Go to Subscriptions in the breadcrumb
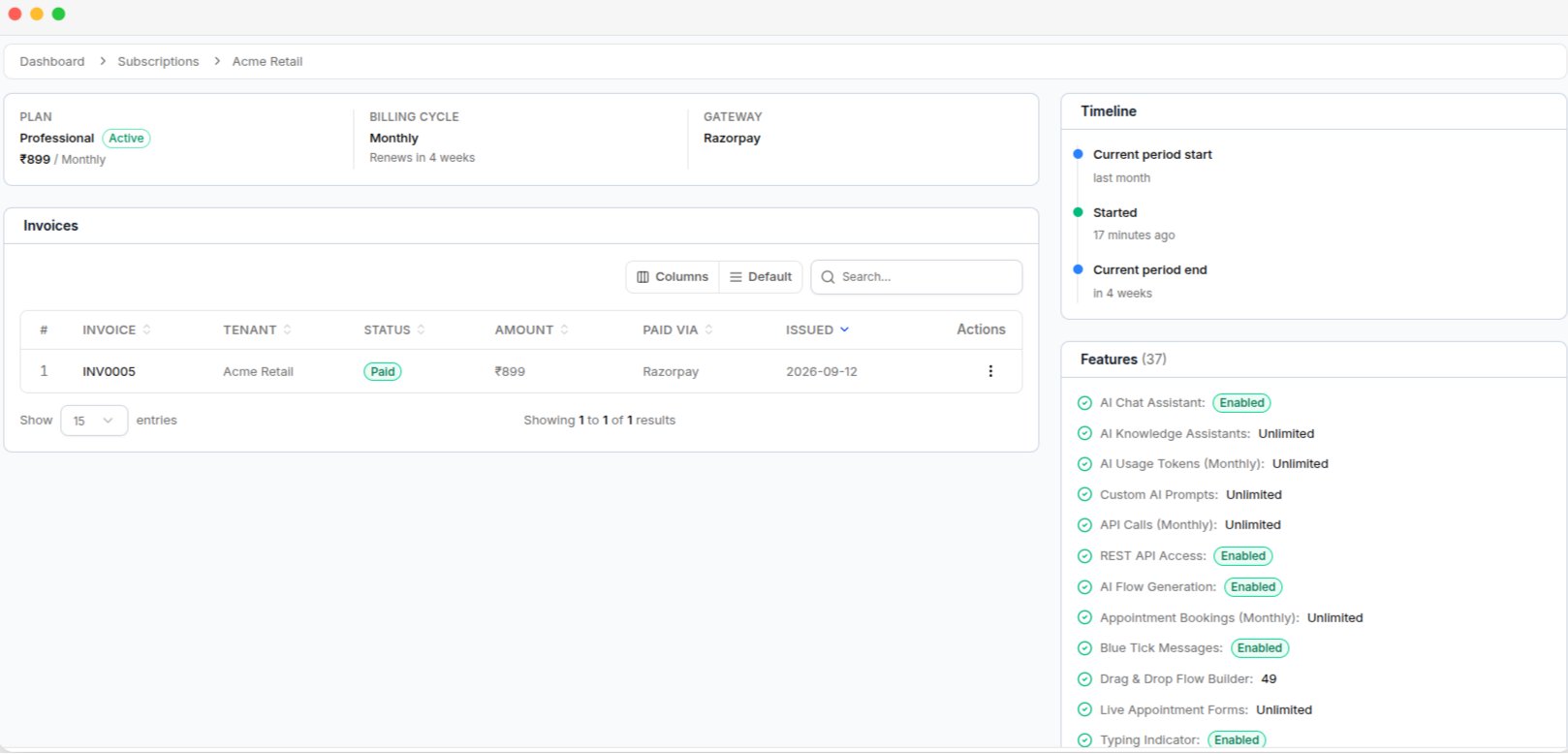The image size is (1568, 754). pyautogui.click(x=158, y=61)
